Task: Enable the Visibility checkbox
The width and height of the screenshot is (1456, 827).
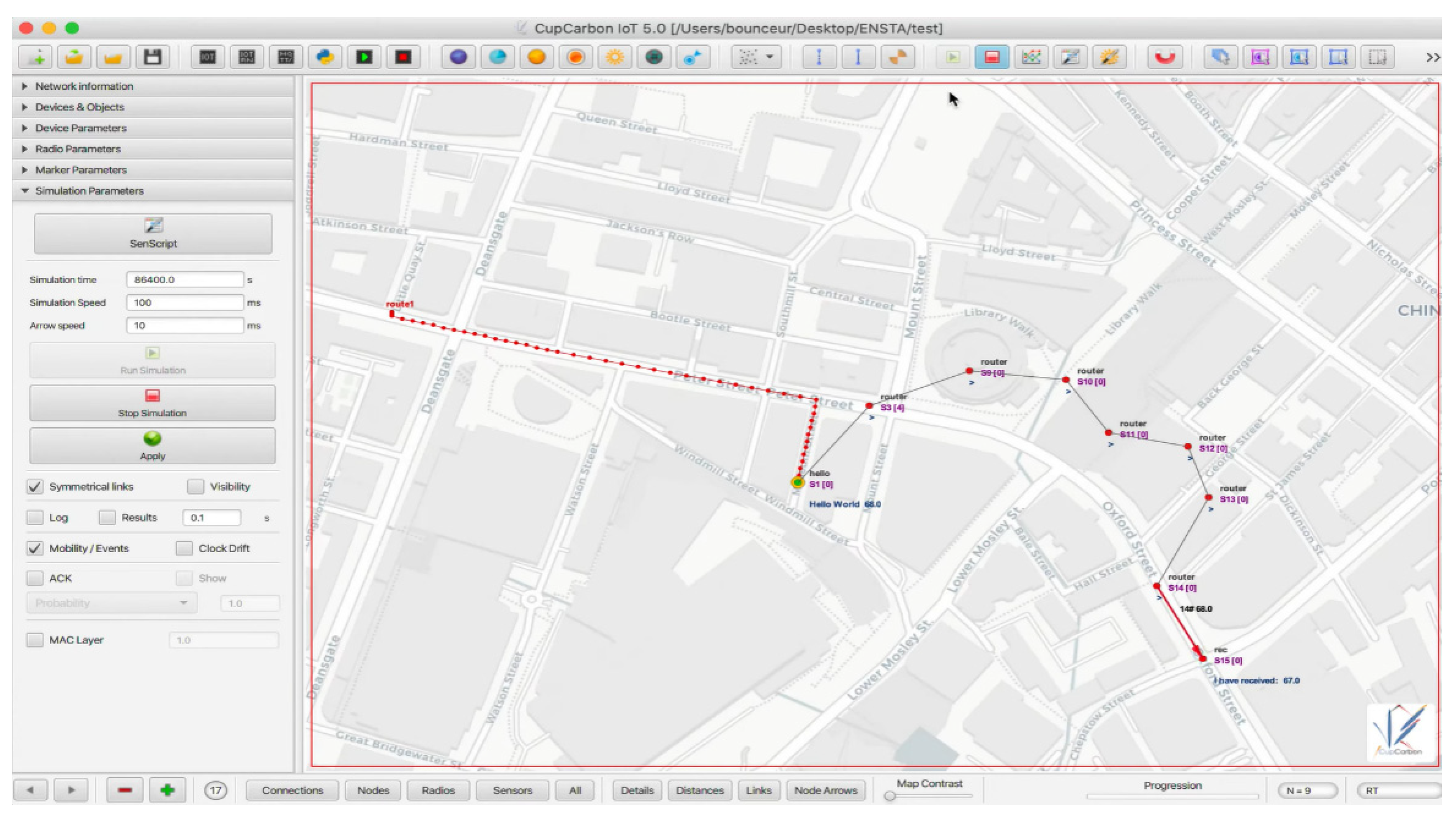Action: tap(195, 487)
